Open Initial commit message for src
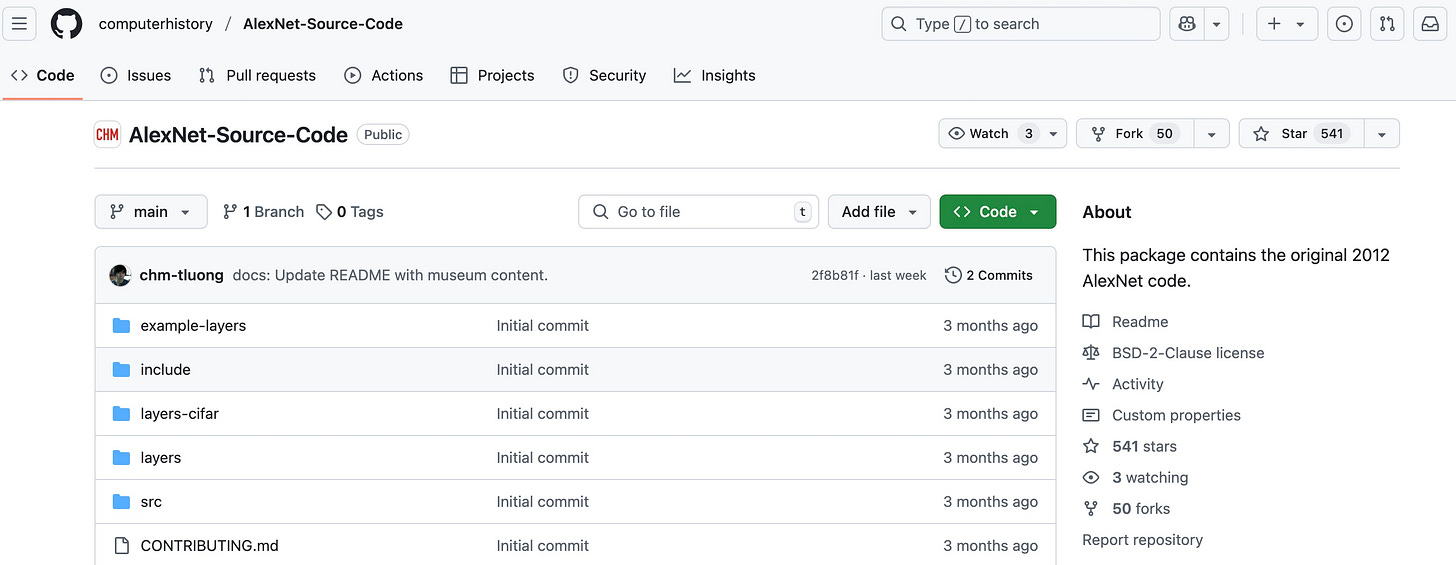Screen dimensions: 1456x565 [543, 501]
